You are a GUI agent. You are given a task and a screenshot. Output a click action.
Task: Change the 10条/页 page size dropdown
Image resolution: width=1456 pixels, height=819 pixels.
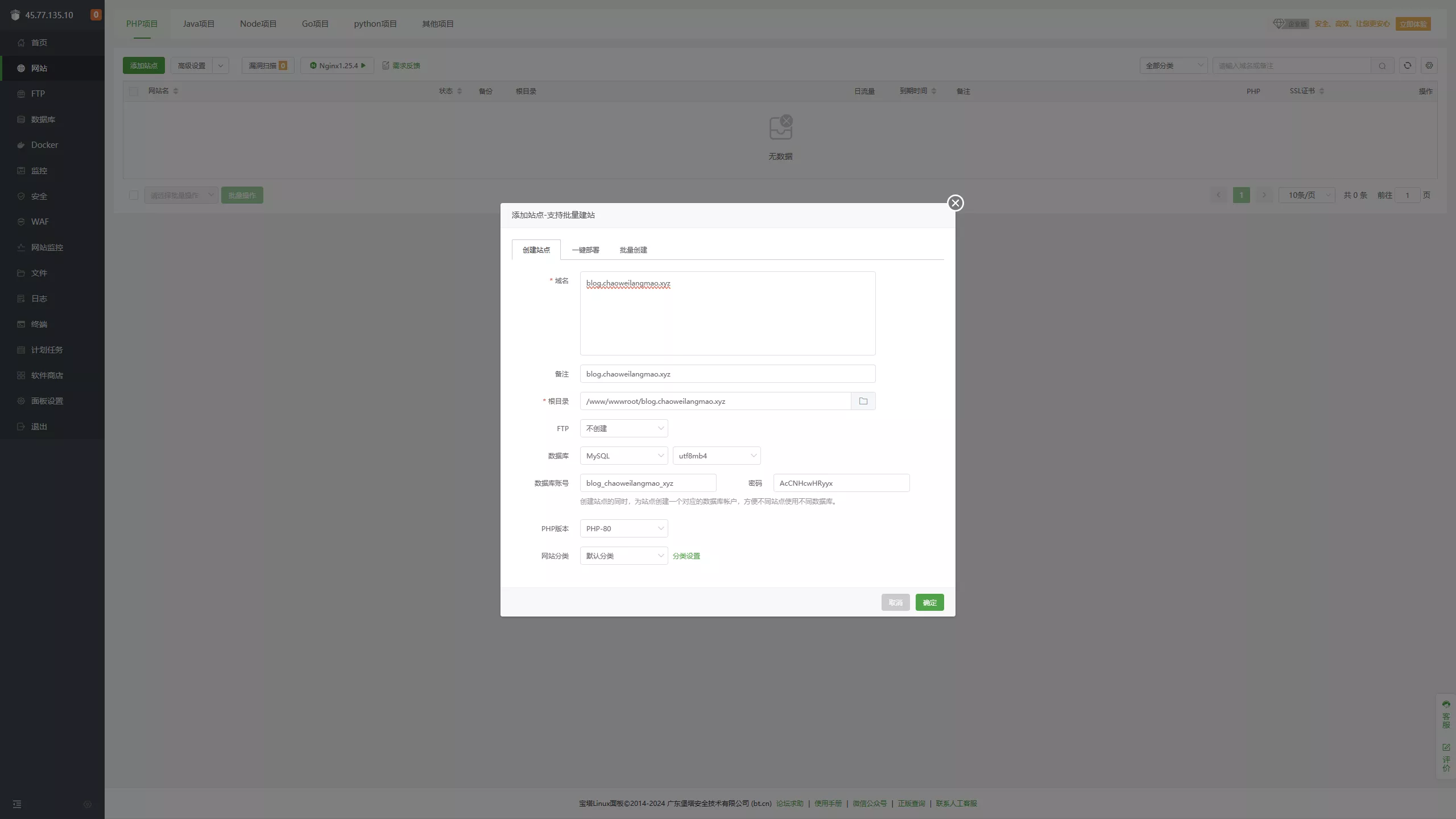click(x=1306, y=195)
